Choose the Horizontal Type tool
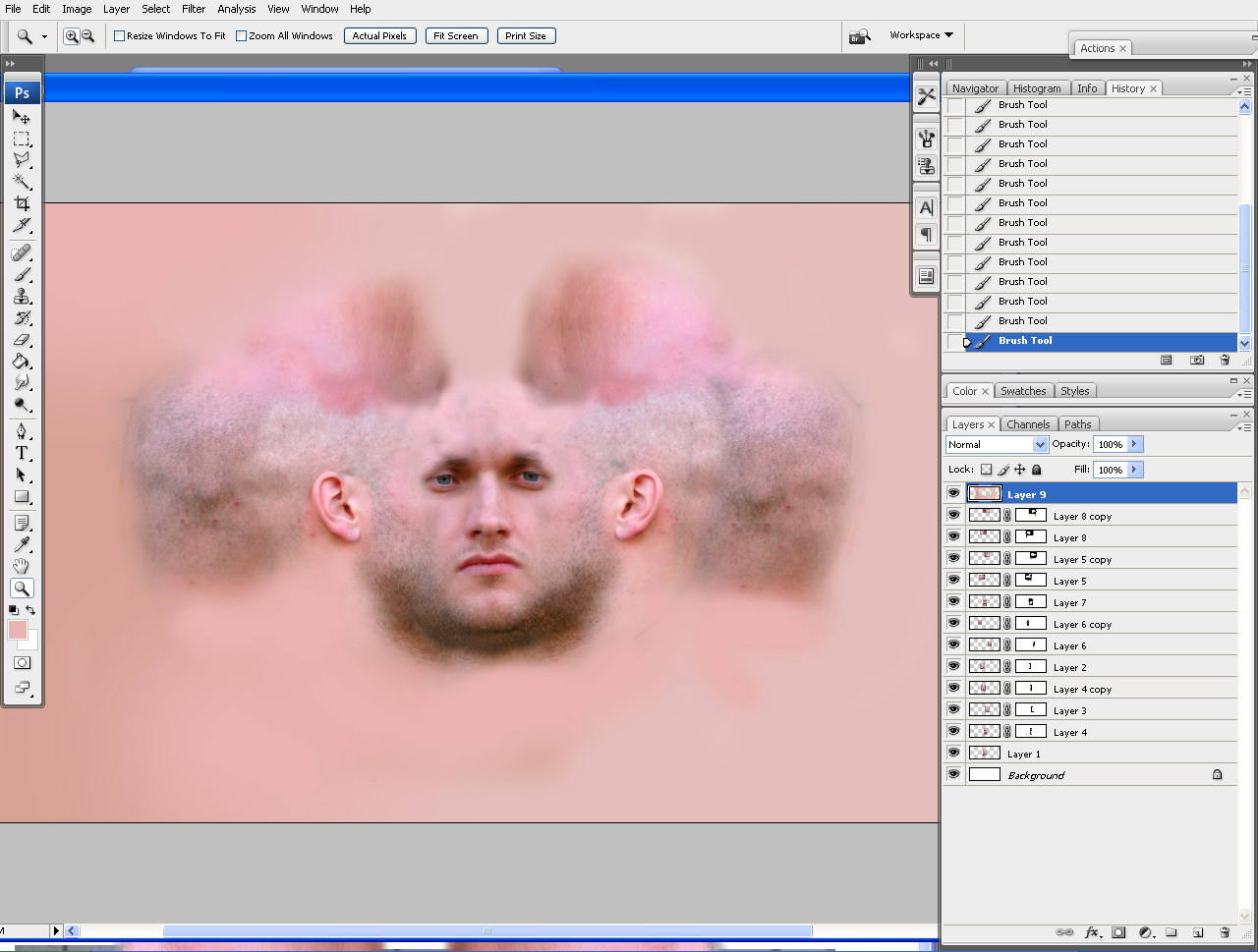 [22, 453]
